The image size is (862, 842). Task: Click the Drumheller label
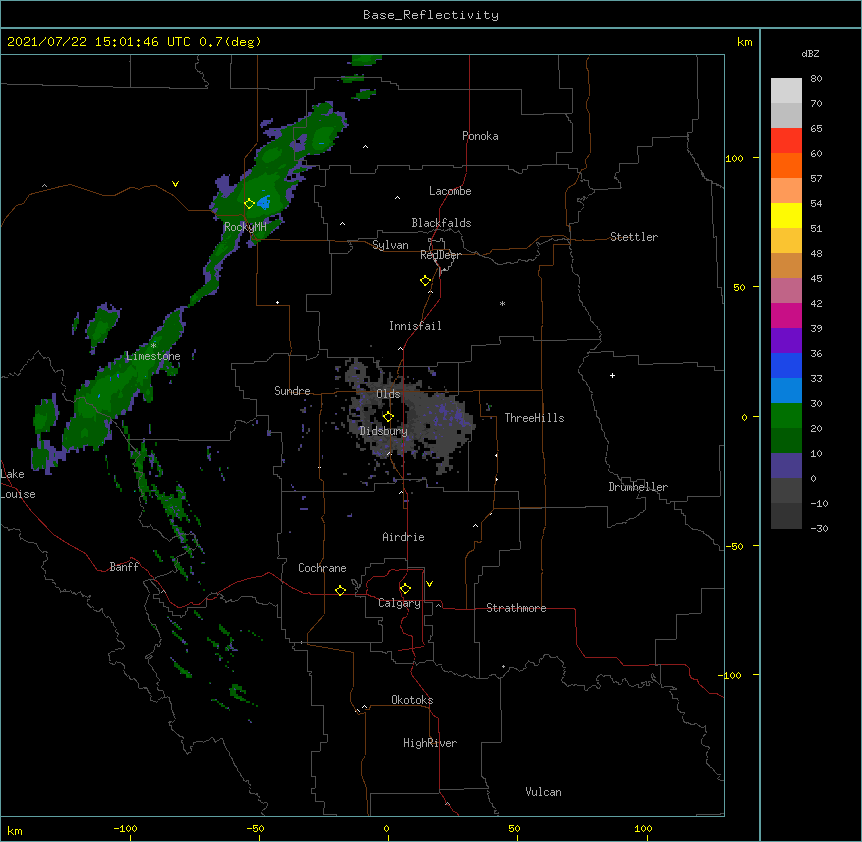coord(638,487)
